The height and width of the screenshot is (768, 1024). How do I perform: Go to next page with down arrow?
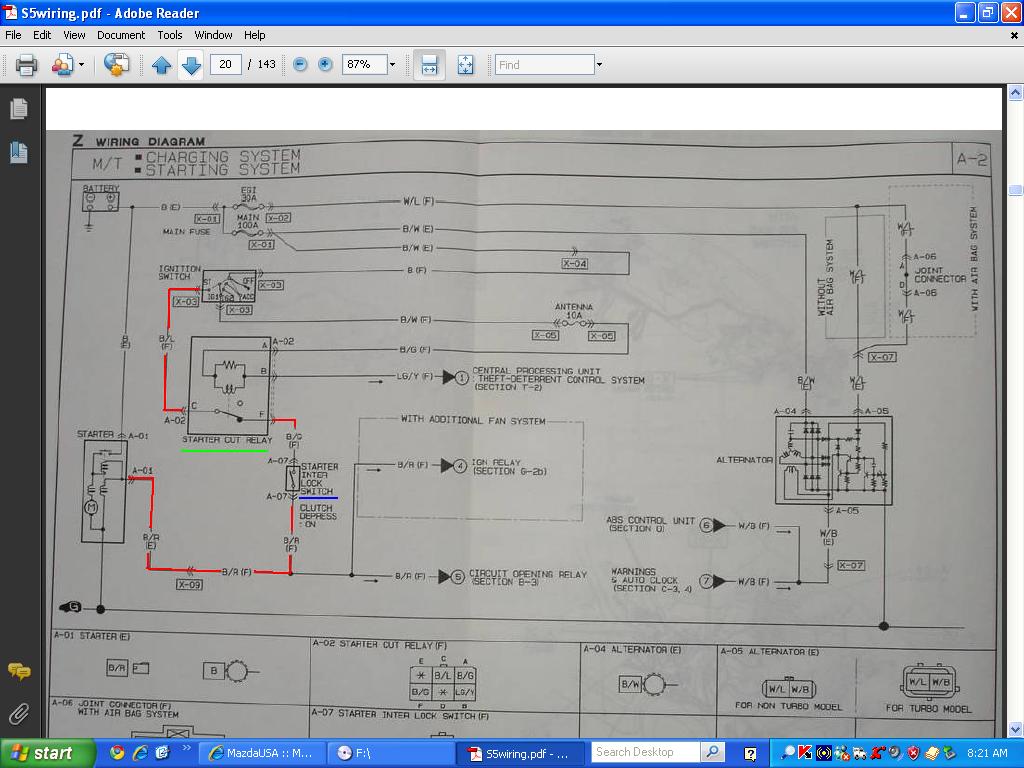(x=191, y=65)
